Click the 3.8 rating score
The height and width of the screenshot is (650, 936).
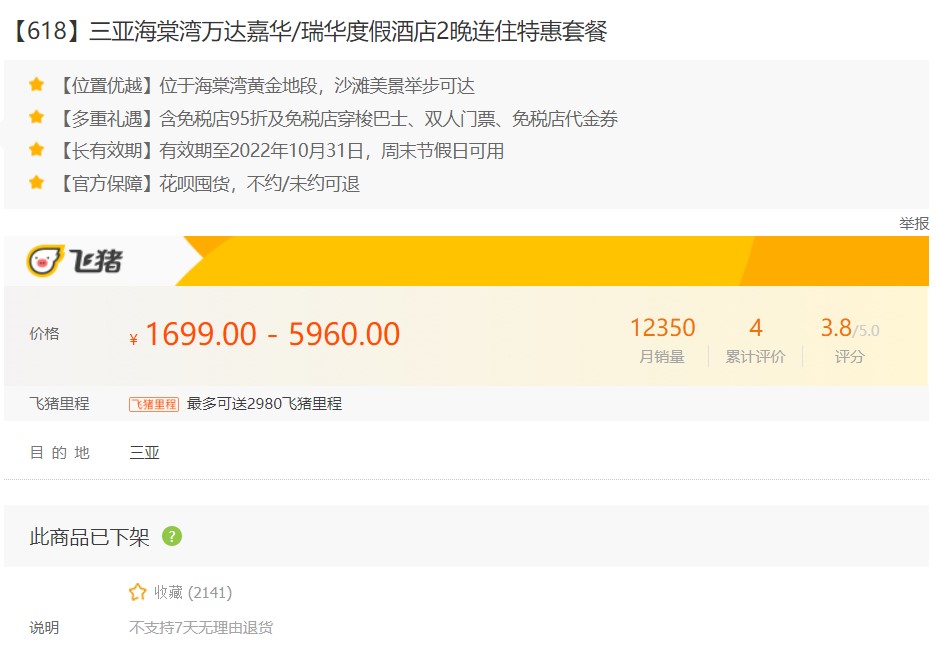836,328
